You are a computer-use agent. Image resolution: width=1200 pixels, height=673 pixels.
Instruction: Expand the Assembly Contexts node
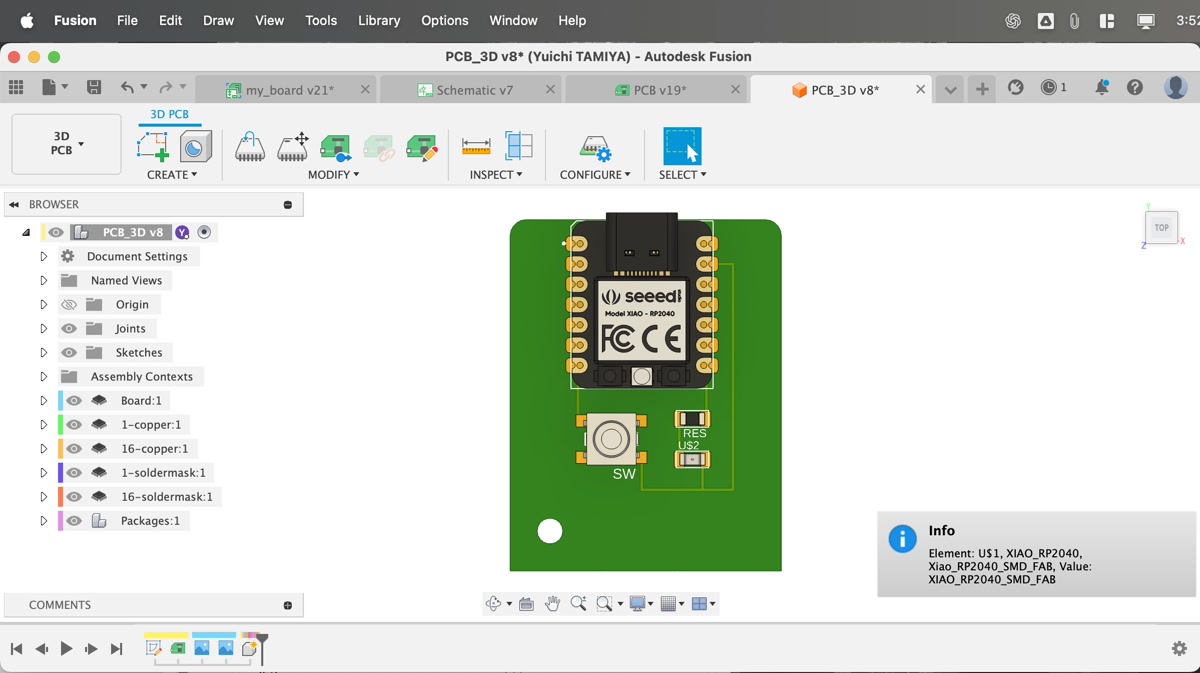pyautogui.click(x=43, y=376)
